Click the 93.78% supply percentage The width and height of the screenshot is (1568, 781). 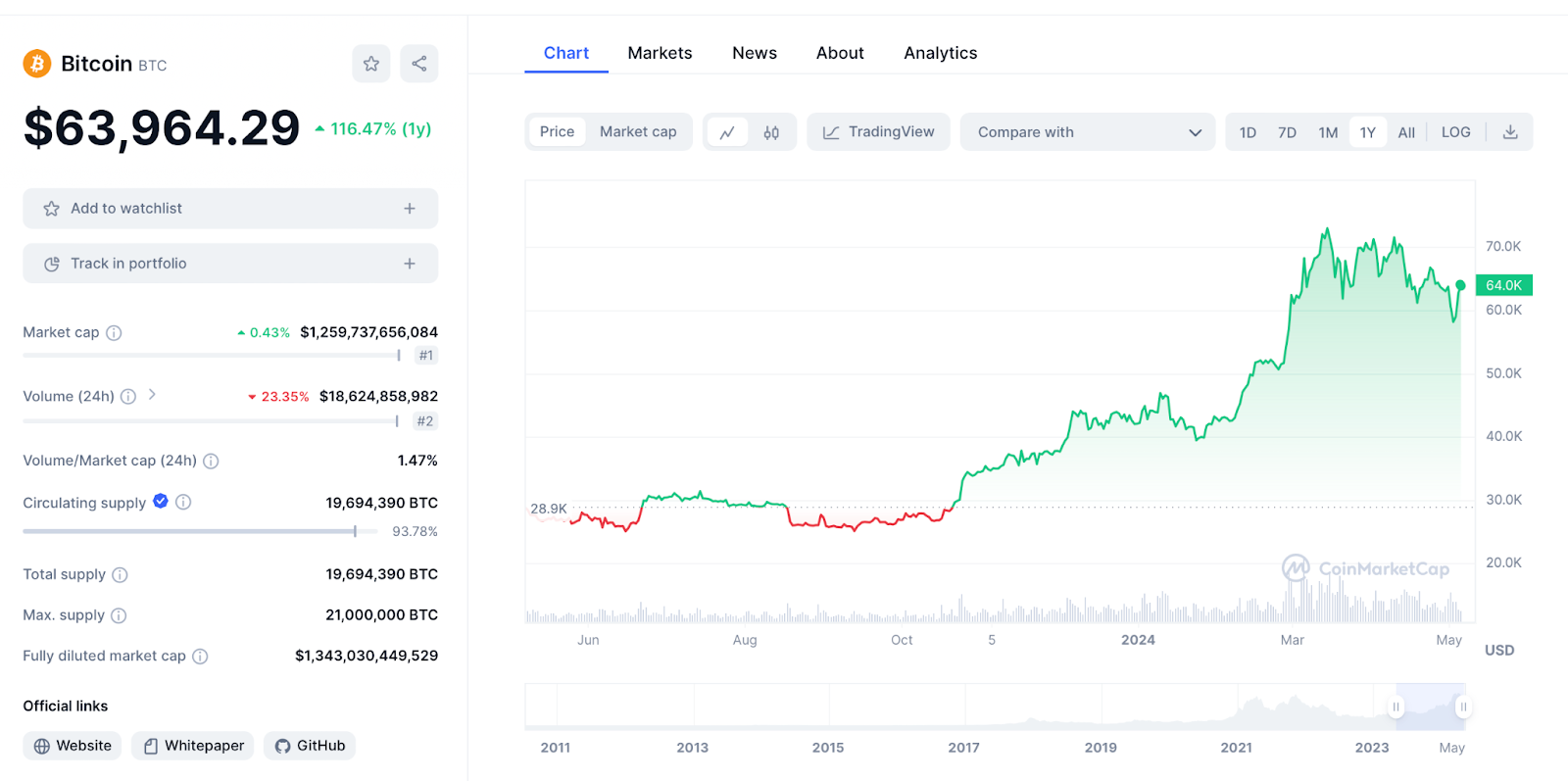pyautogui.click(x=415, y=531)
